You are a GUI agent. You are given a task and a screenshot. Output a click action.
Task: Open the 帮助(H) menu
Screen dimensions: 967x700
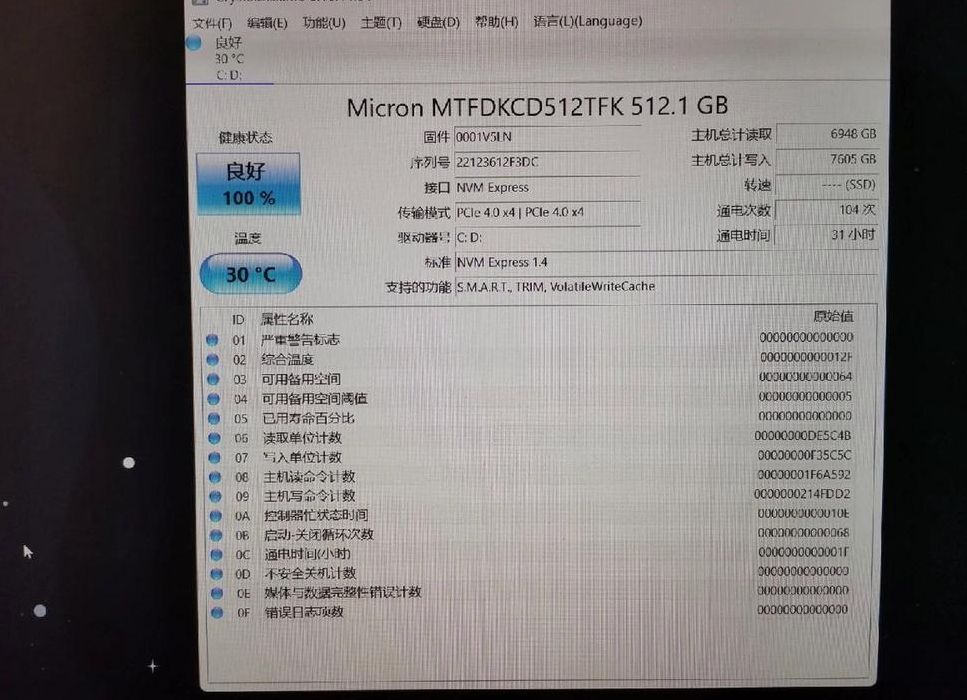tap(496, 22)
